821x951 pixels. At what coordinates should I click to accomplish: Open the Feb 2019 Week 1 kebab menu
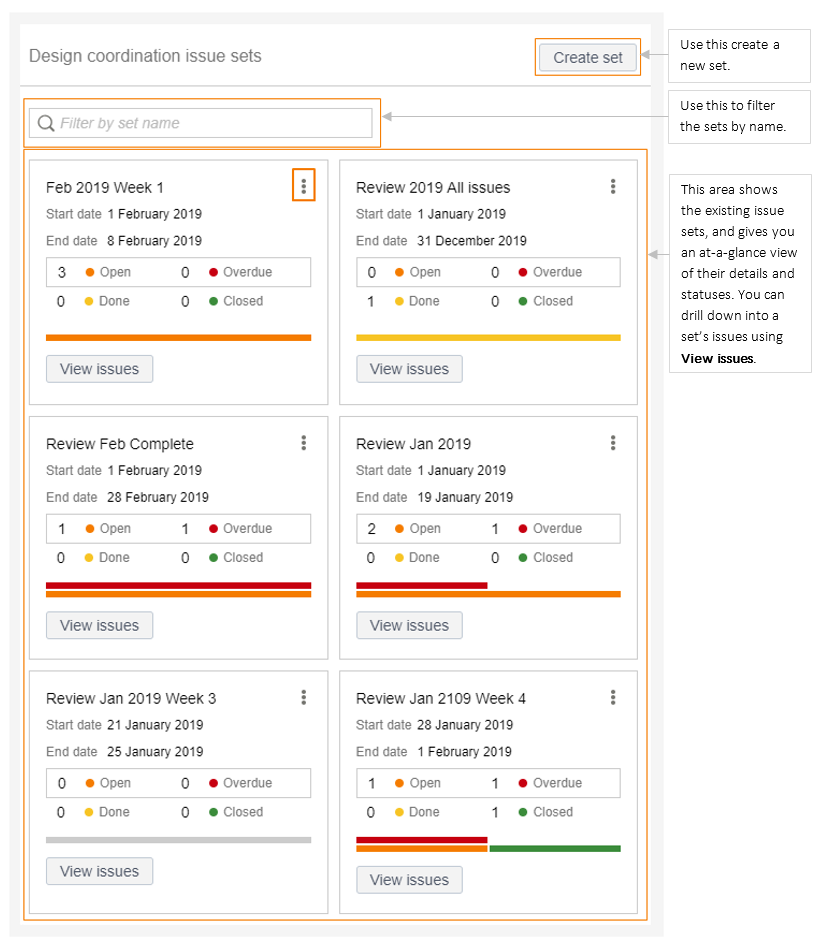click(x=304, y=186)
